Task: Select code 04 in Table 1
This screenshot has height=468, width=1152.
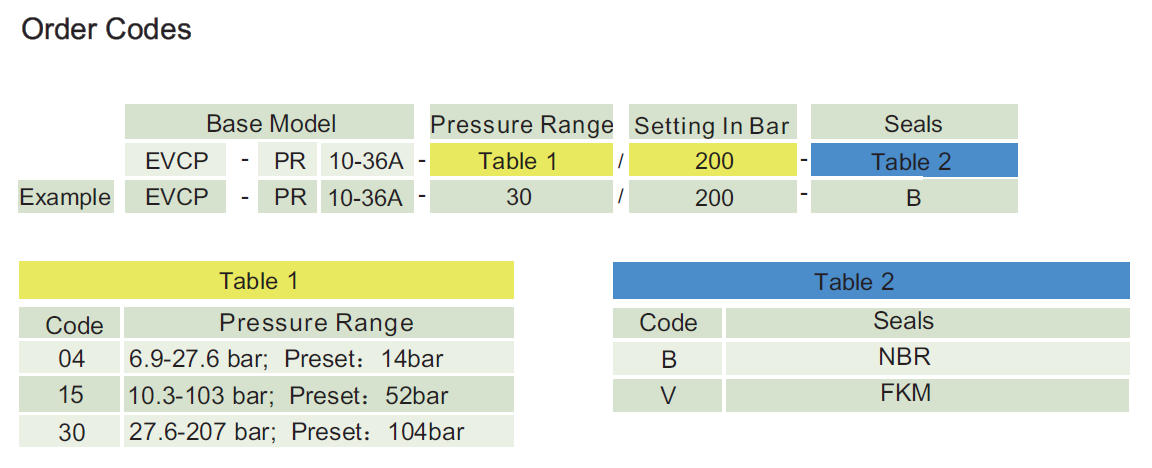Action: pyautogui.click(x=72, y=358)
